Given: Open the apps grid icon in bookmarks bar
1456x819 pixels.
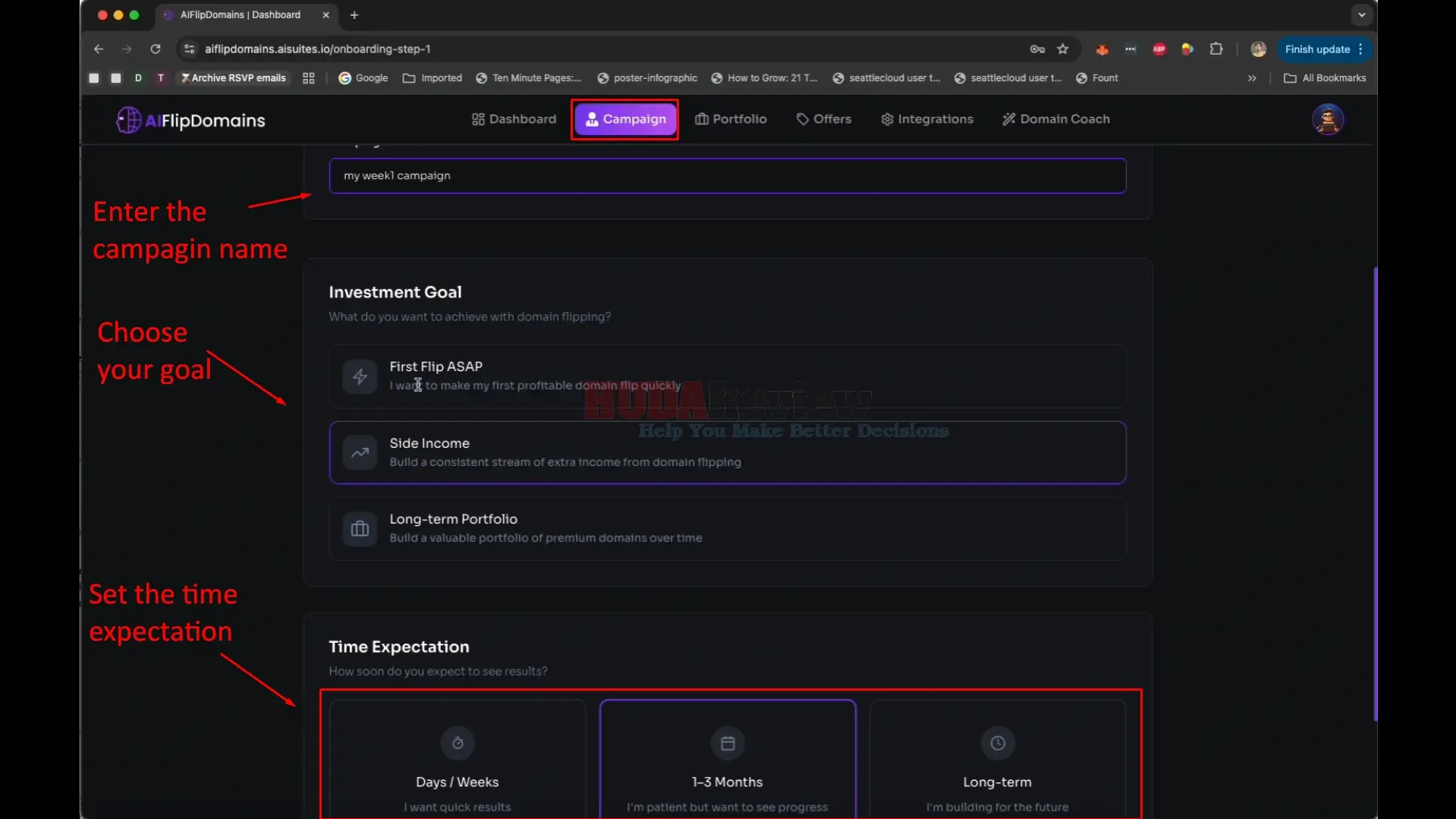Looking at the screenshot, I should click(309, 78).
